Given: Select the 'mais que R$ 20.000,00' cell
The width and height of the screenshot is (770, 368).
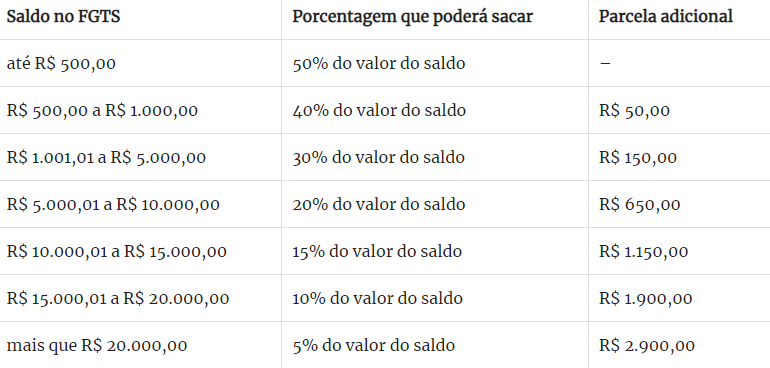Looking at the screenshot, I should [97, 345].
